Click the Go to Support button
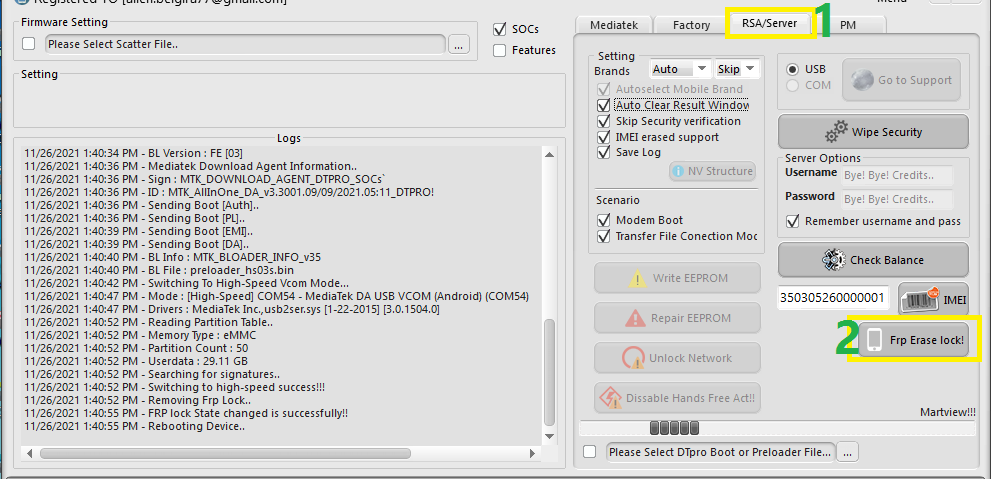The width and height of the screenshot is (991, 479). tap(901, 80)
